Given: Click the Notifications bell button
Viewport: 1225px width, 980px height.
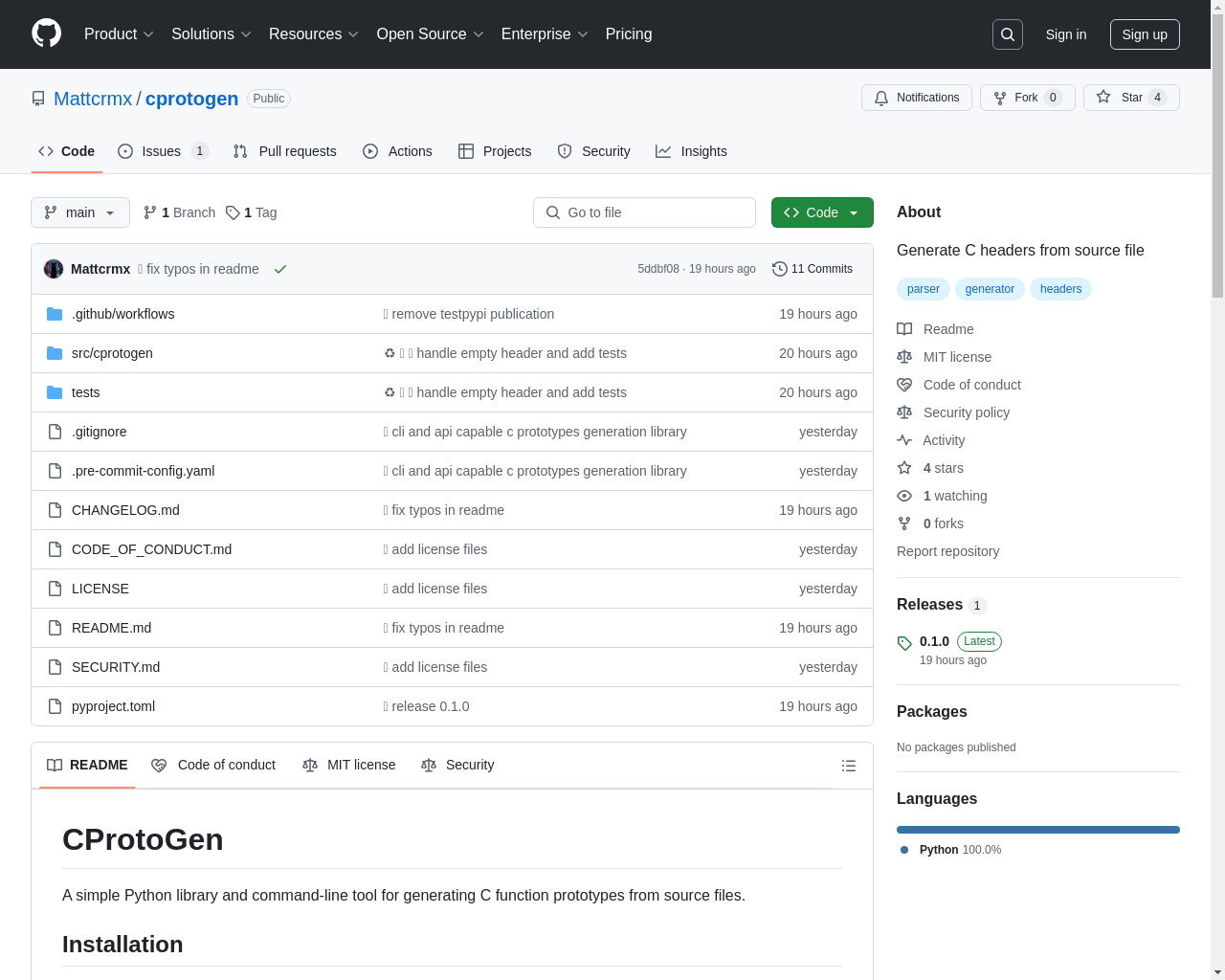Looking at the screenshot, I should click(x=917, y=98).
